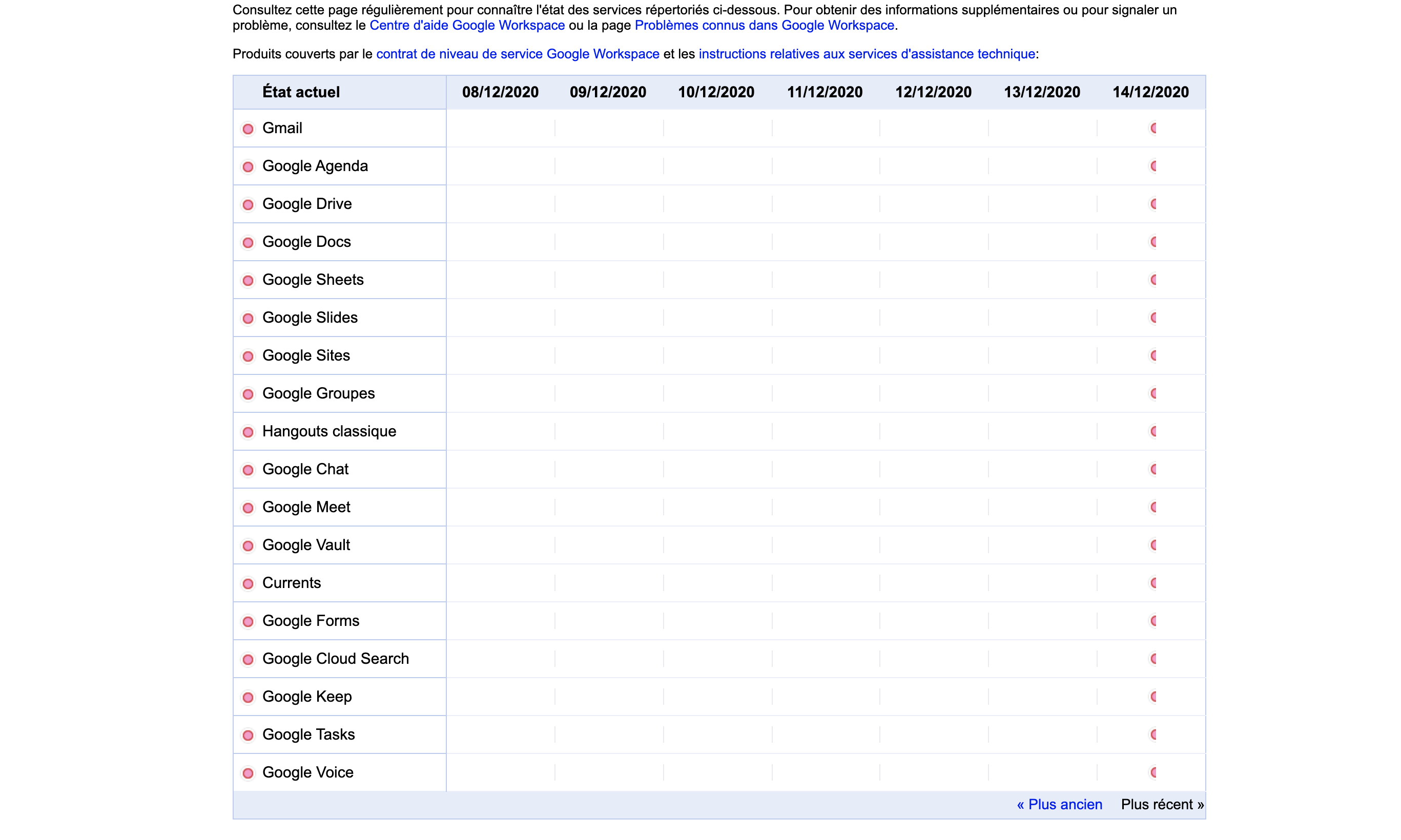1401x840 pixels.
Task: Click the 09/12/2020 date header
Action: [x=608, y=92]
